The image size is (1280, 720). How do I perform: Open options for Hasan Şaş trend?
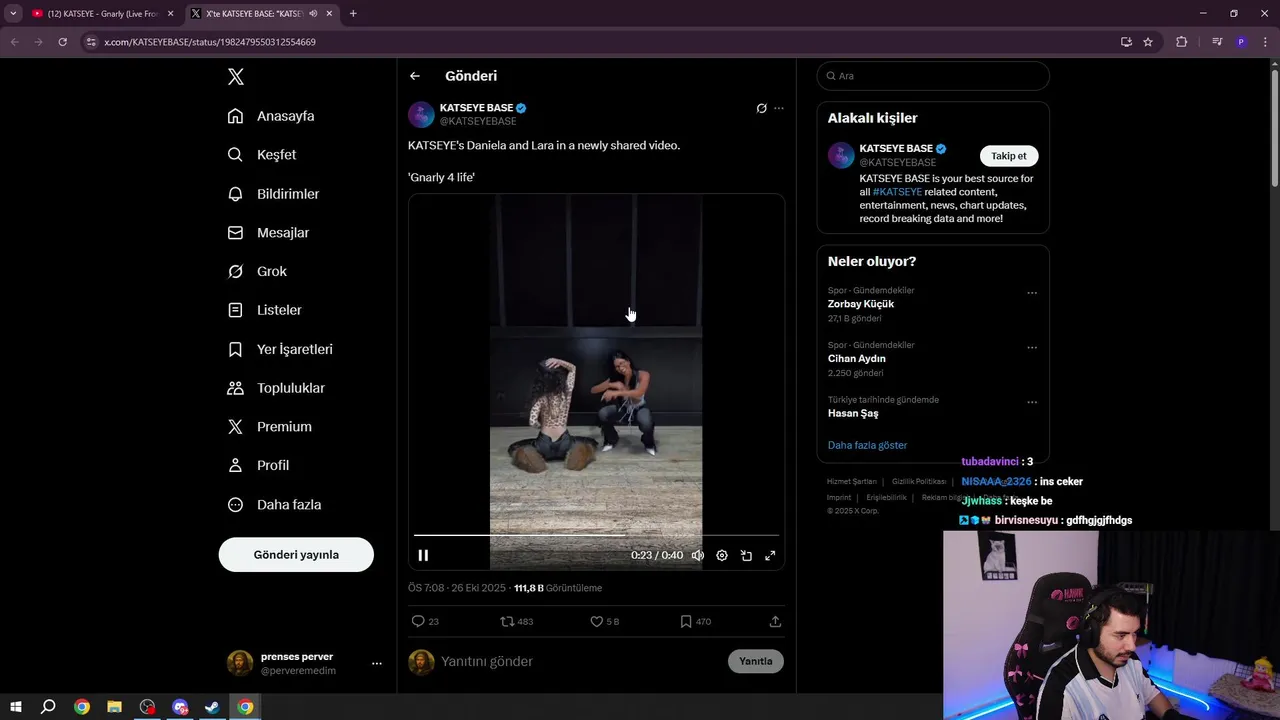tap(1032, 402)
